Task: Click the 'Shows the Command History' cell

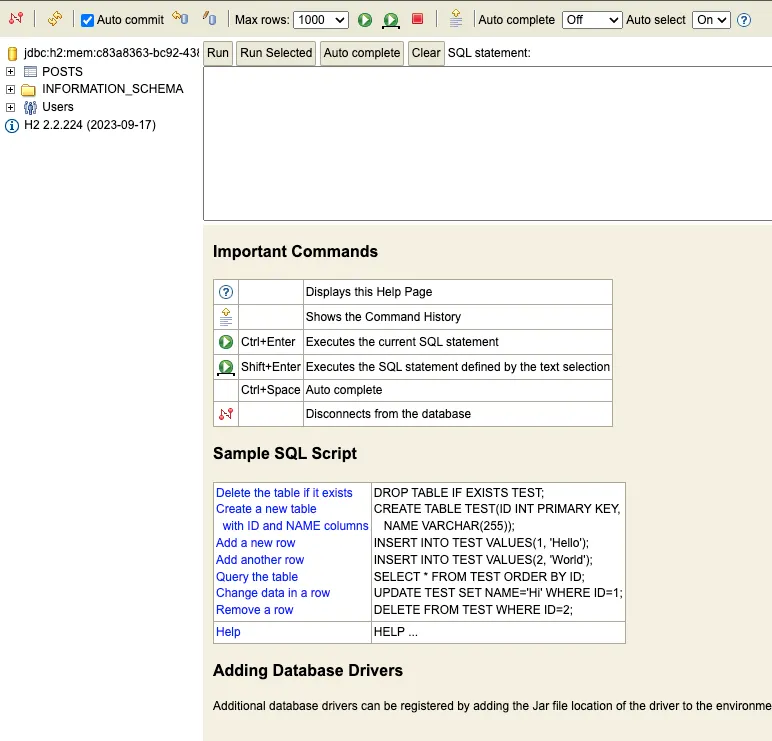Action: pyautogui.click(x=458, y=317)
